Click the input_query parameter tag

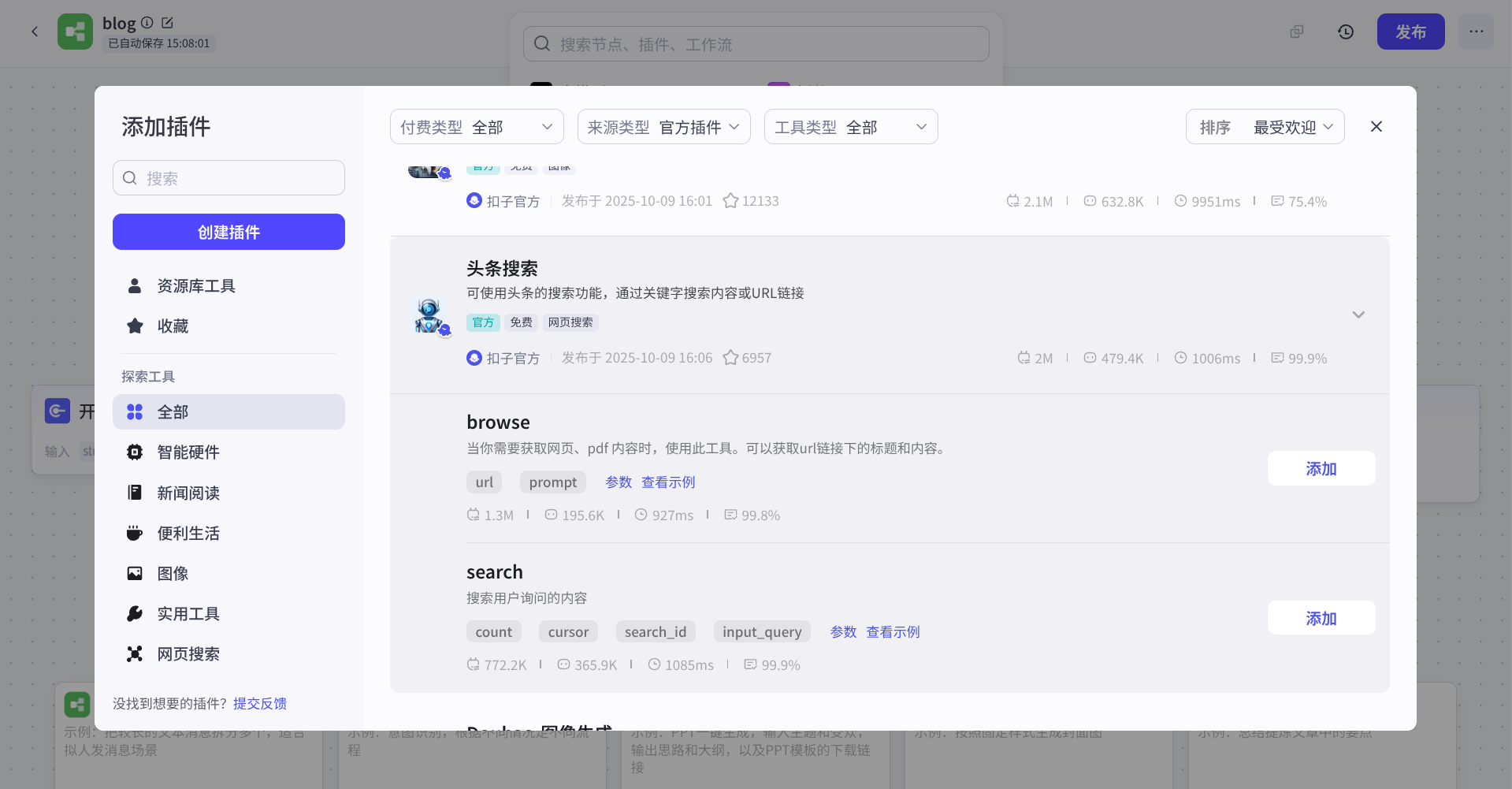[762, 632]
